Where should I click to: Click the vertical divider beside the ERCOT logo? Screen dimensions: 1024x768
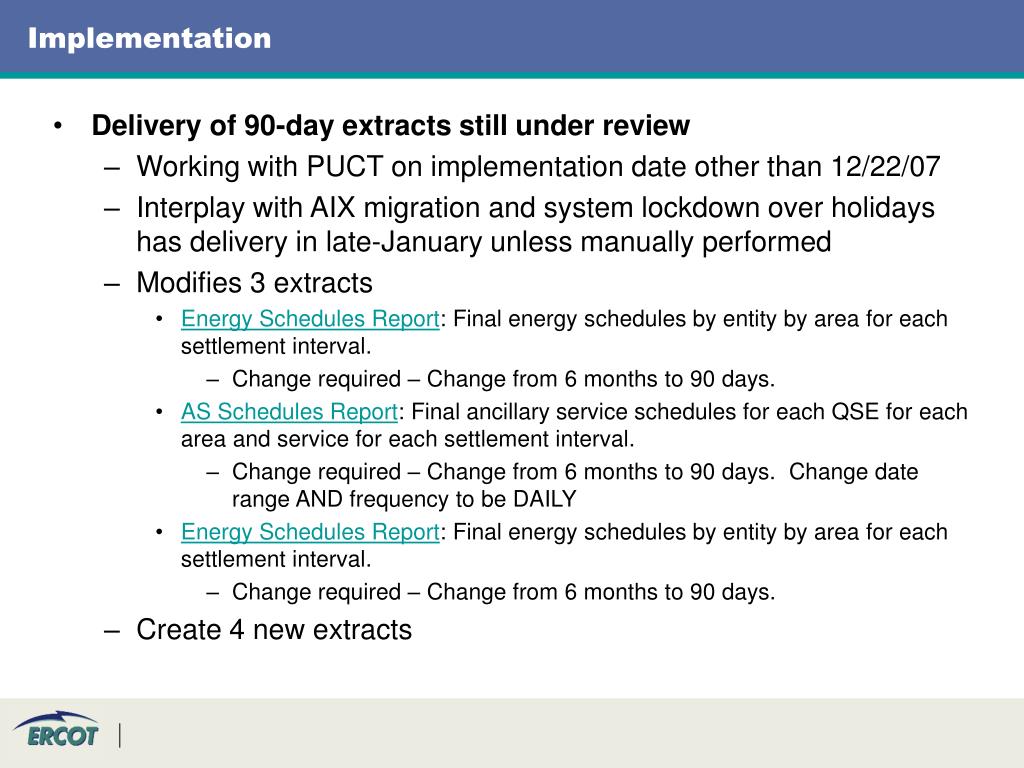[120, 735]
